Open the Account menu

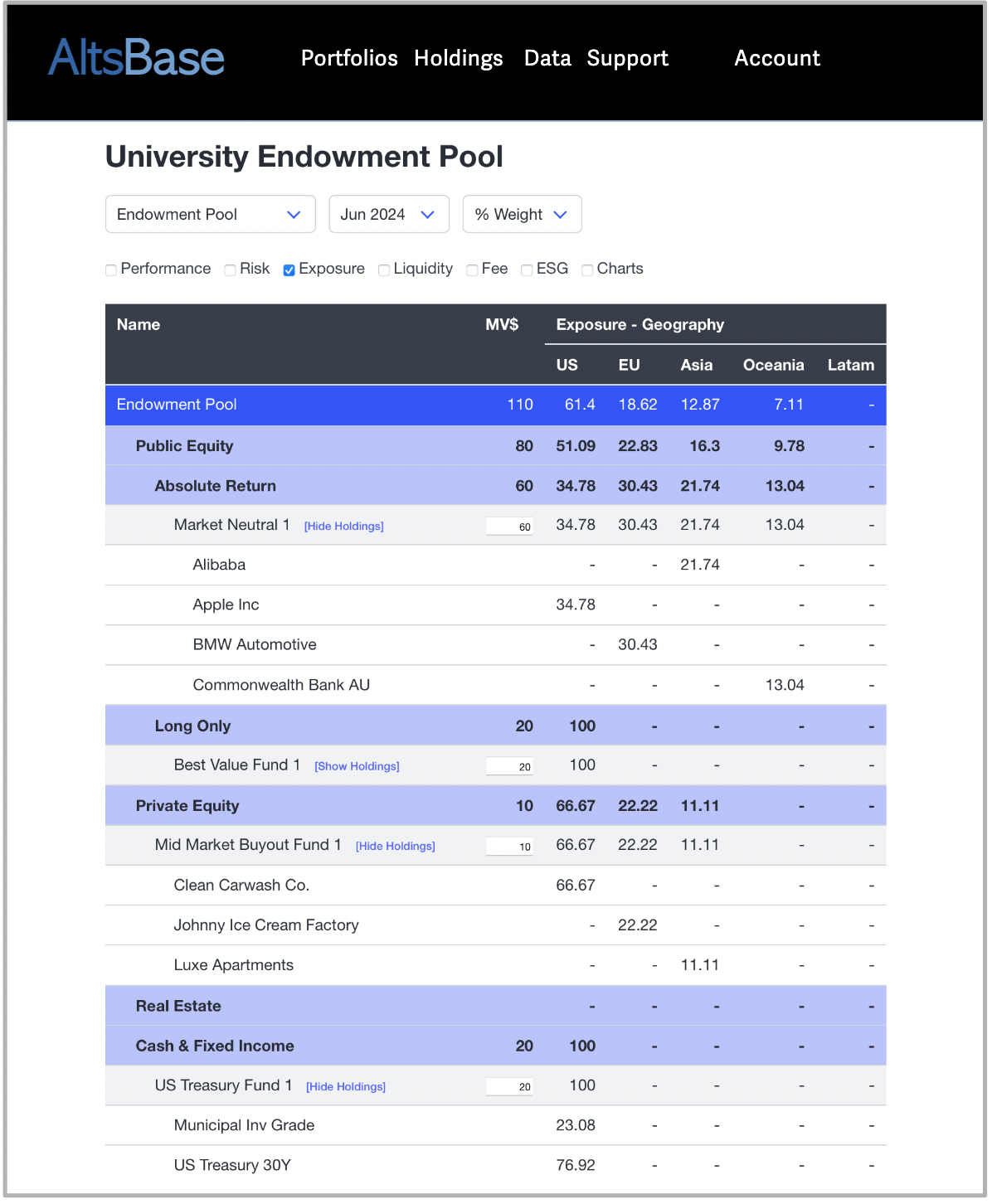[776, 58]
